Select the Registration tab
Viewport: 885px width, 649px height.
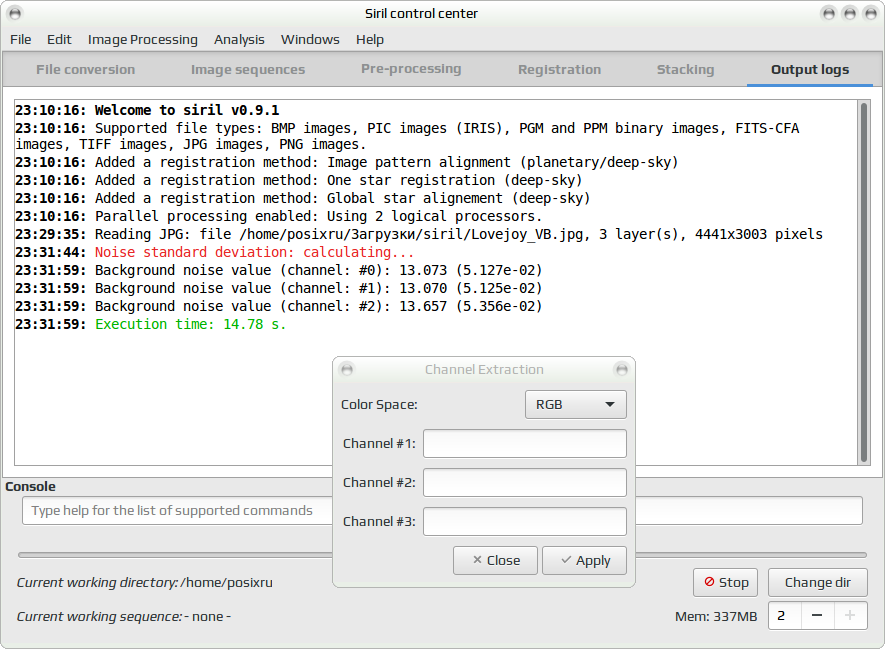[559, 69]
